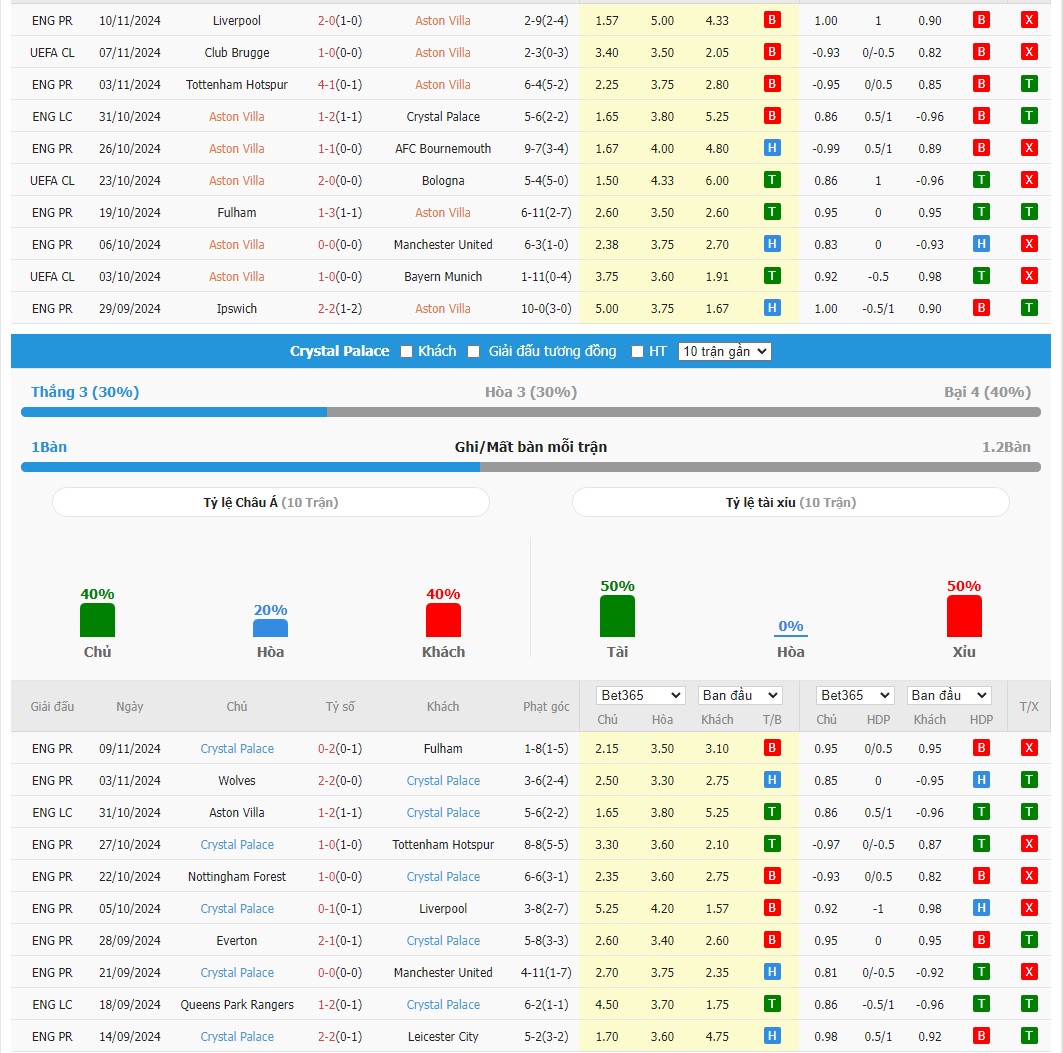
Task: Click the T/X column badge in the Queens Park Rangers row
Action: (1028, 1004)
